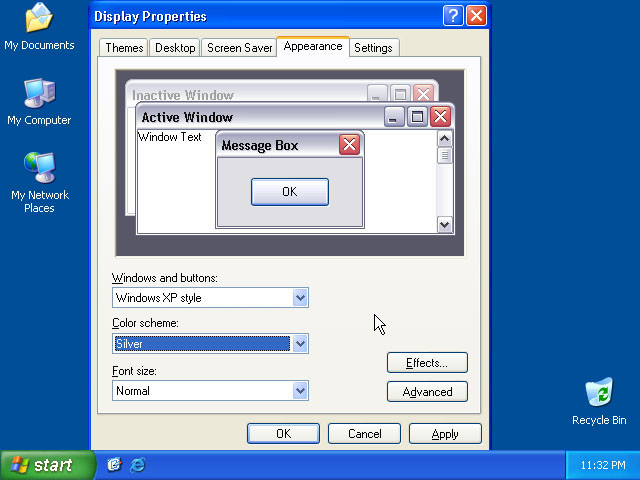Select the Recycle Bin icon
The height and width of the screenshot is (480, 640).
pos(599,402)
